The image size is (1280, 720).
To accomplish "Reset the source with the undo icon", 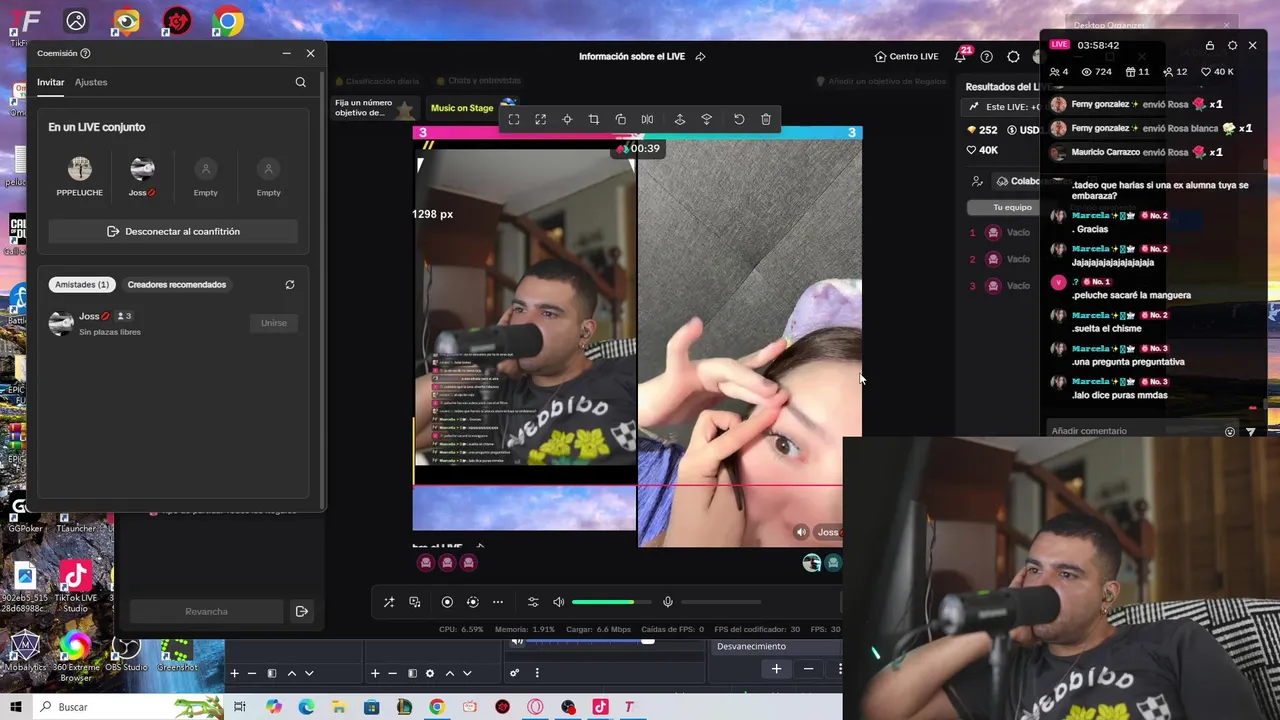I will click(739, 119).
